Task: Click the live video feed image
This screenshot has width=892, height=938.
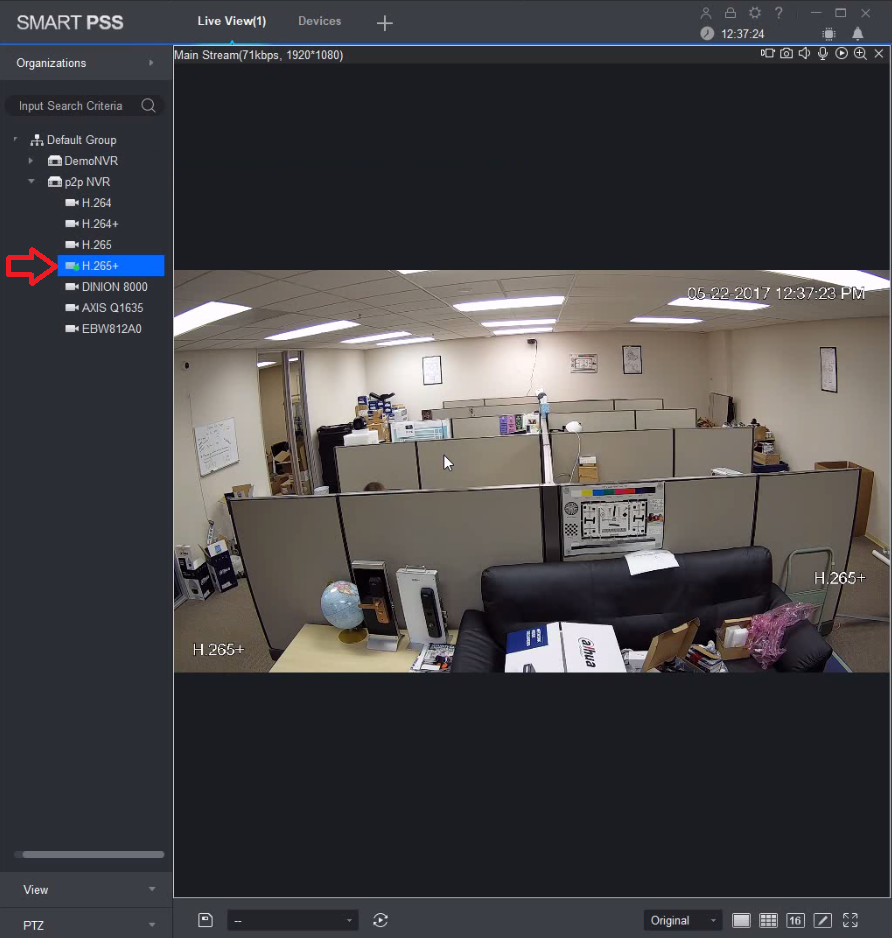Action: pos(531,471)
